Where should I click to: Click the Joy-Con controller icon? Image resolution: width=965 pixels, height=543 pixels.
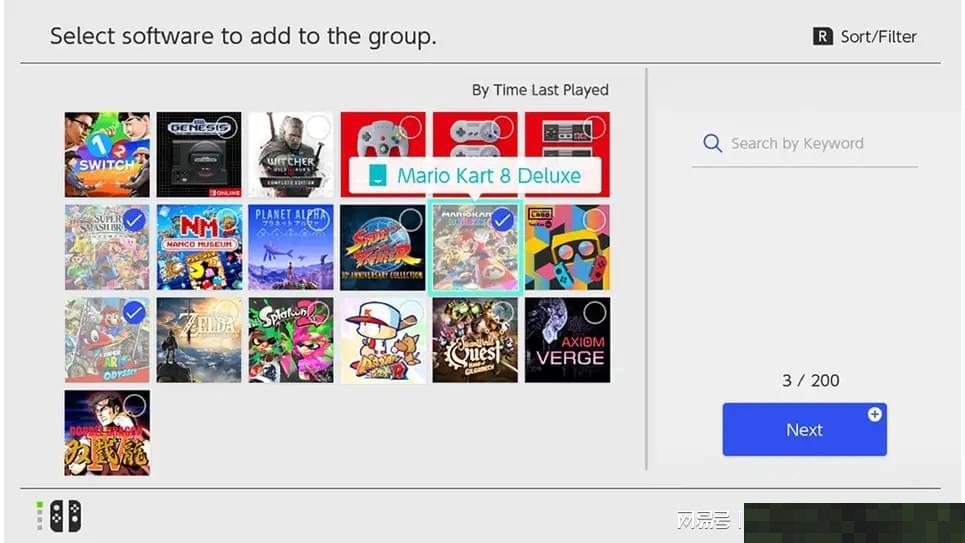65,516
